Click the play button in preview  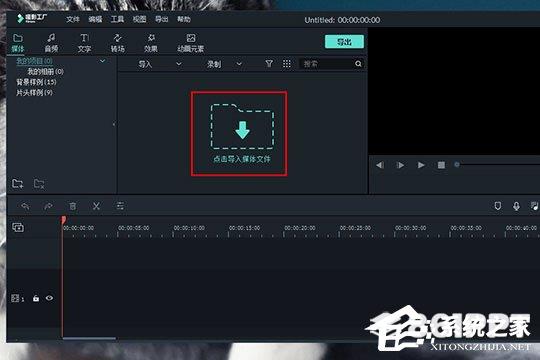click(421, 165)
